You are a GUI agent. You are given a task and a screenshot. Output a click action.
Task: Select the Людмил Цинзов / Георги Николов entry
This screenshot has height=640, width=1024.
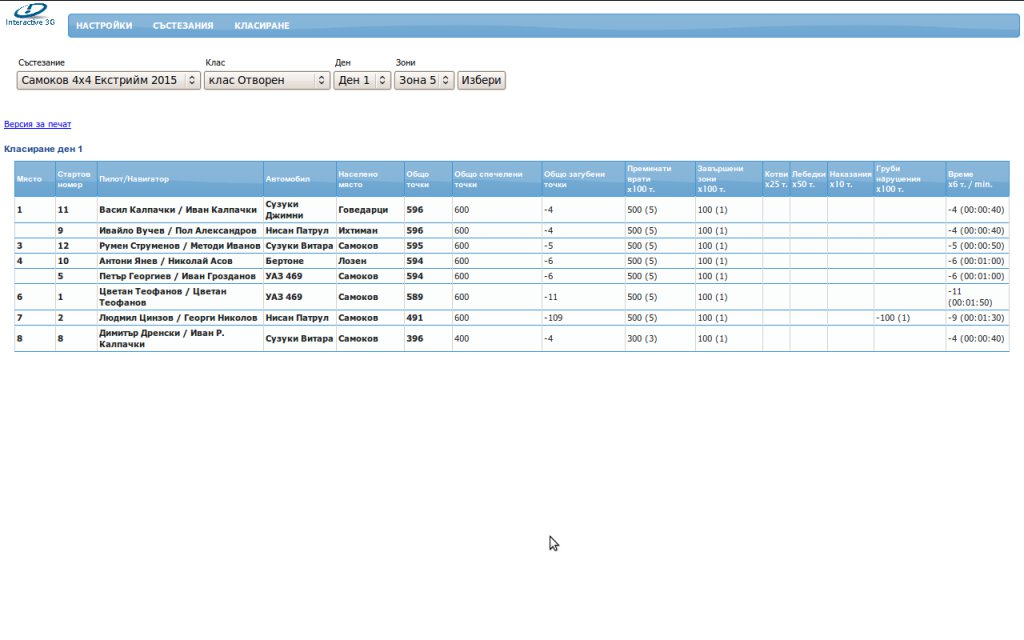178,317
